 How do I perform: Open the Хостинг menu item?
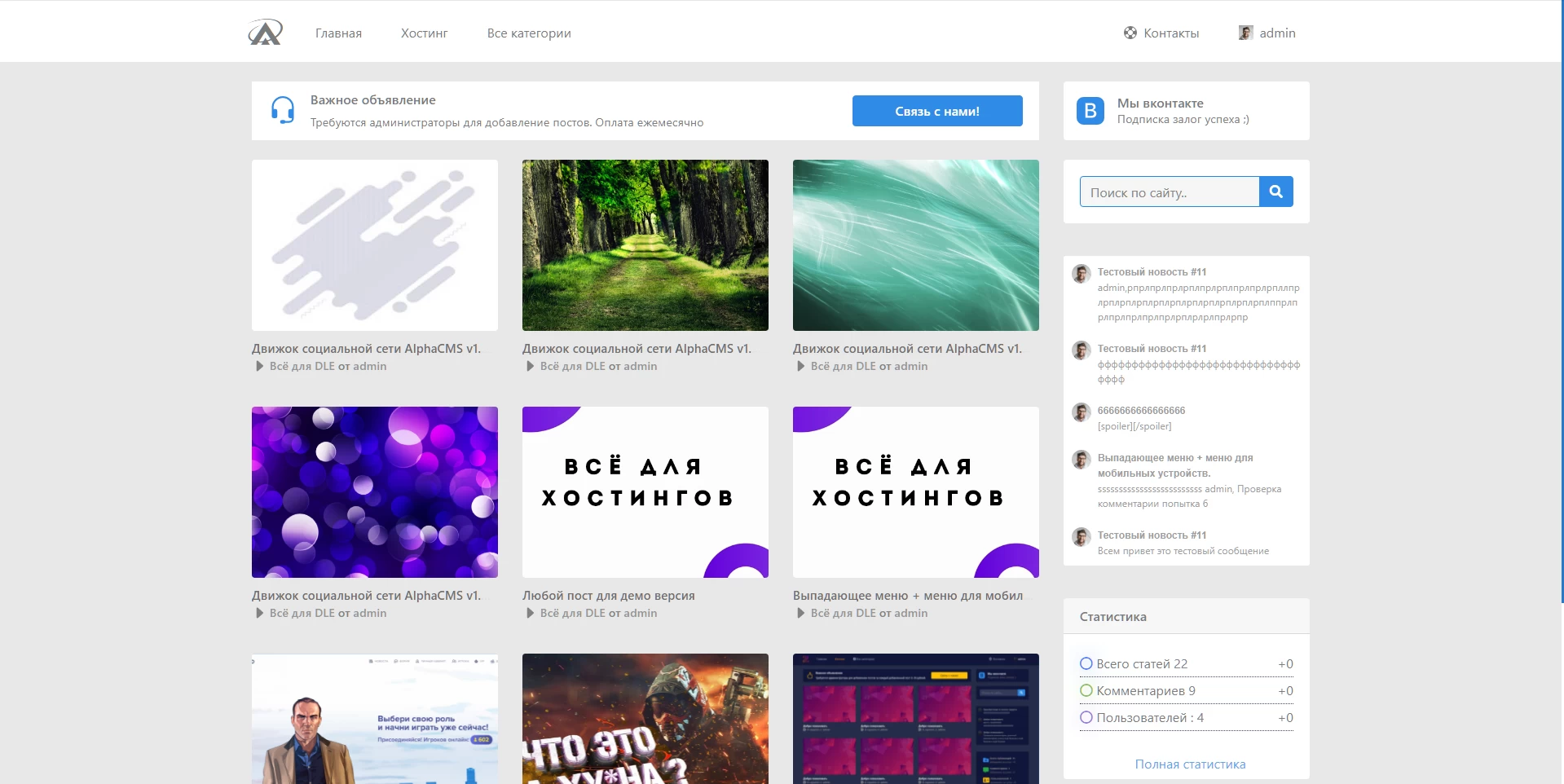pos(425,33)
